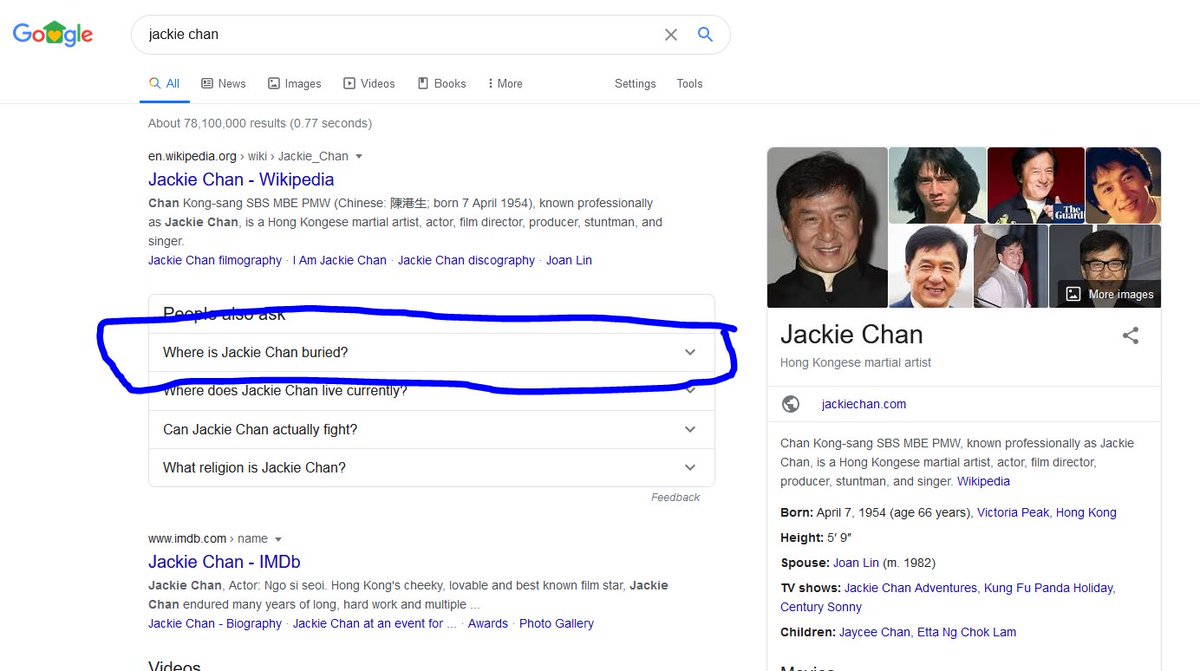Open the Jackie Chan - Biography sitelink

pos(215,623)
